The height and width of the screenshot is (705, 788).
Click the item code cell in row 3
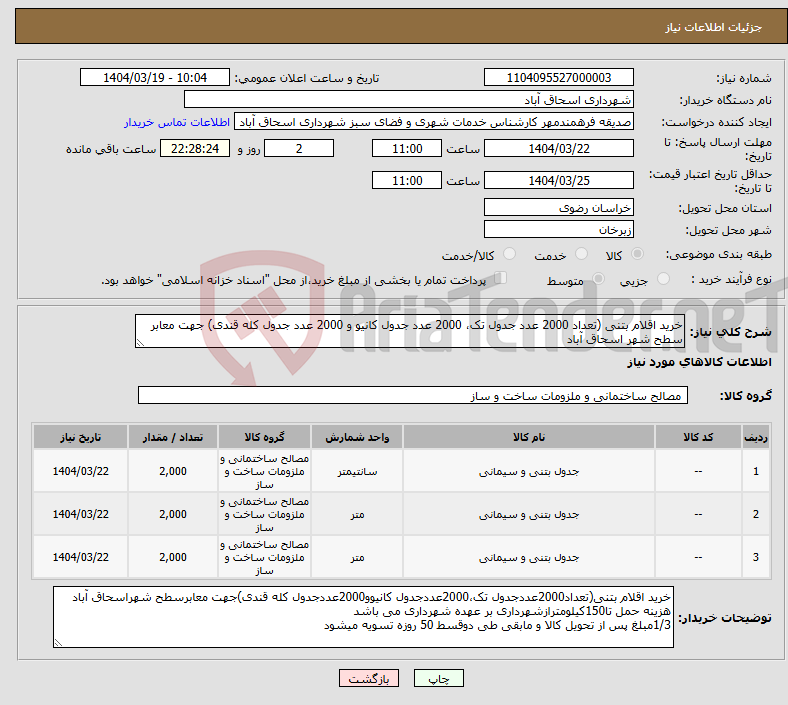(x=698, y=557)
